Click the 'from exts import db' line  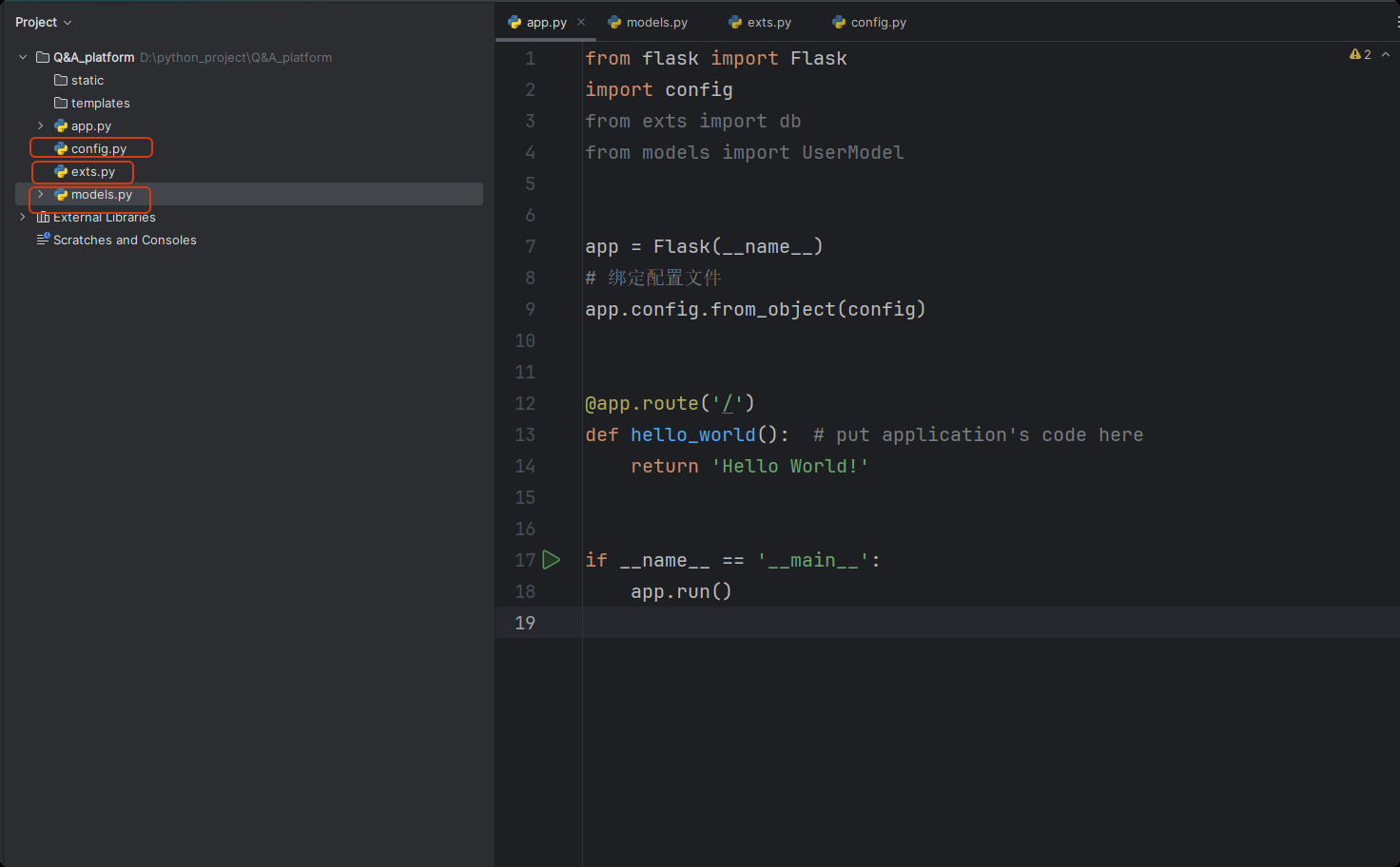click(x=693, y=121)
